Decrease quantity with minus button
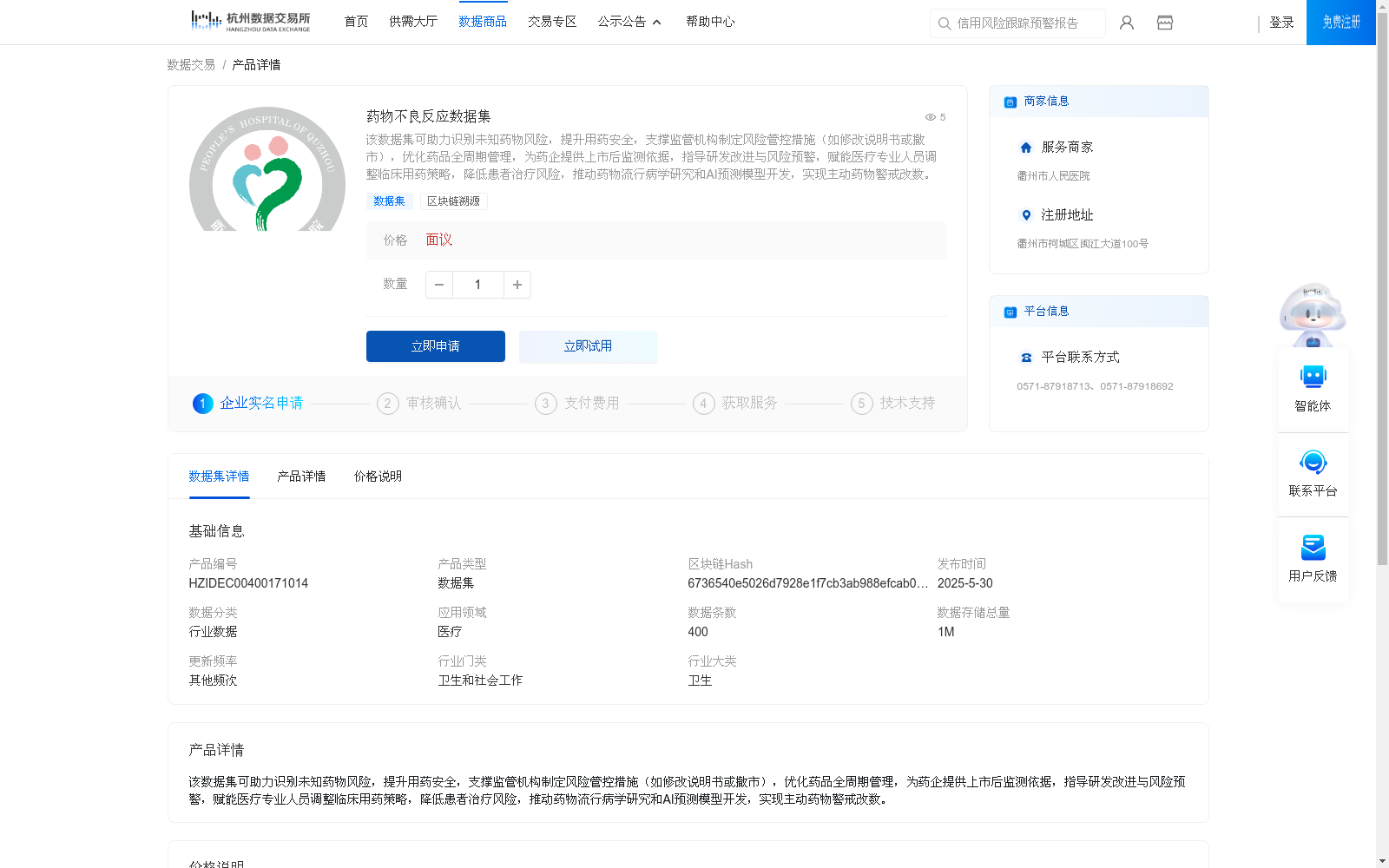Viewport: 1389px width, 868px height. [439, 285]
